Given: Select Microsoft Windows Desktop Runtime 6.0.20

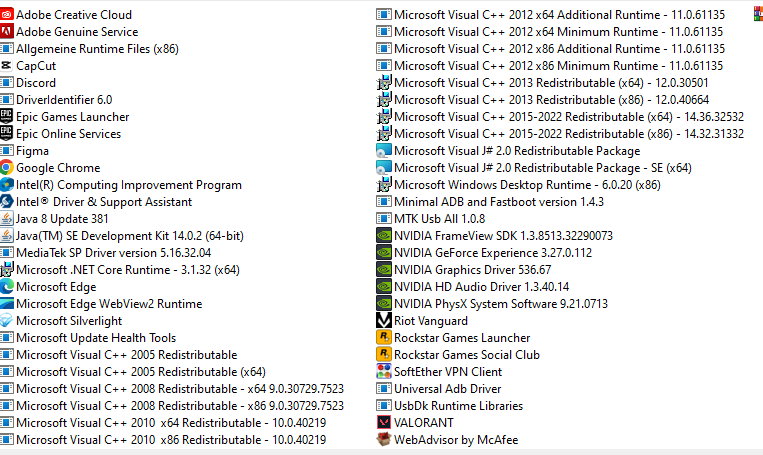Looking at the screenshot, I should (527, 185).
